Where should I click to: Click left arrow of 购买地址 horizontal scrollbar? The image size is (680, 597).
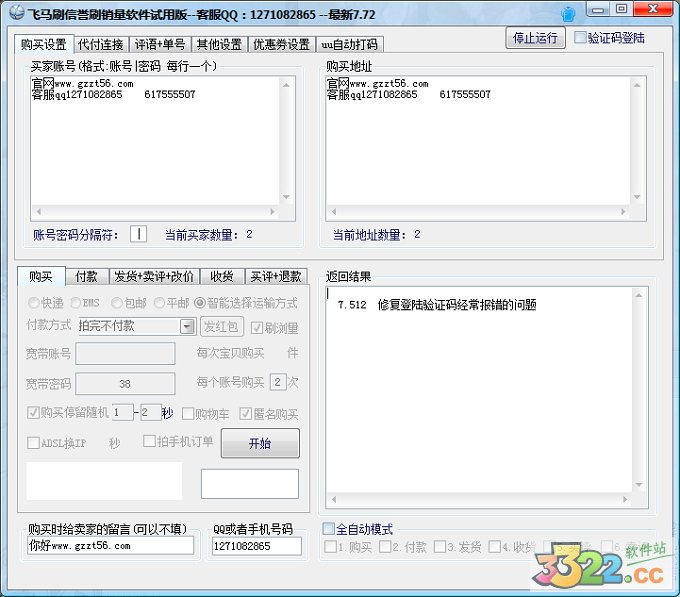coord(334,212)
